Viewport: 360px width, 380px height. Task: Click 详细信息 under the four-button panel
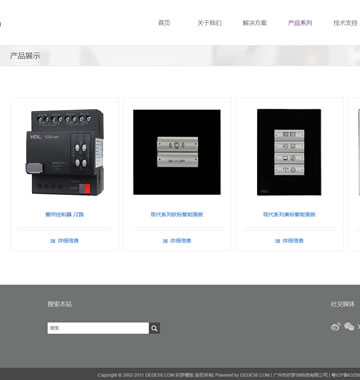click(293, 241)
